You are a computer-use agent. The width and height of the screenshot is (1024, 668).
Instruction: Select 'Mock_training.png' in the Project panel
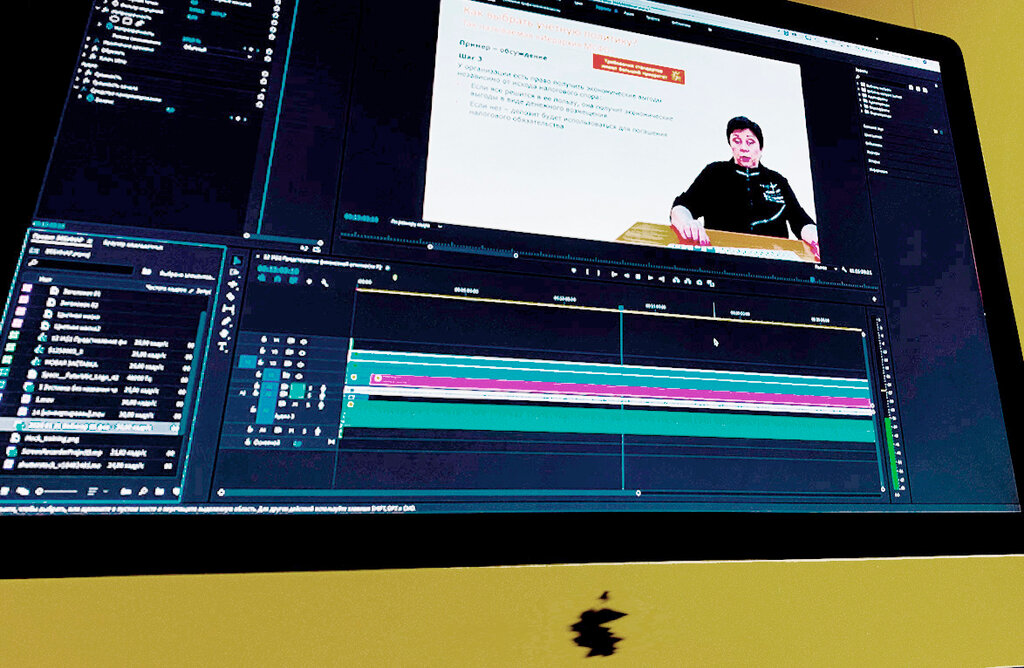(x=52, y=439)
